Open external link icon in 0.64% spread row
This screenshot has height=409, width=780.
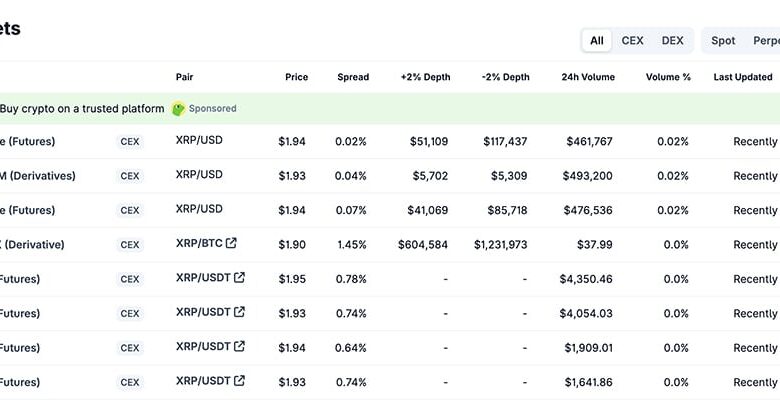[x=239, y=346]
